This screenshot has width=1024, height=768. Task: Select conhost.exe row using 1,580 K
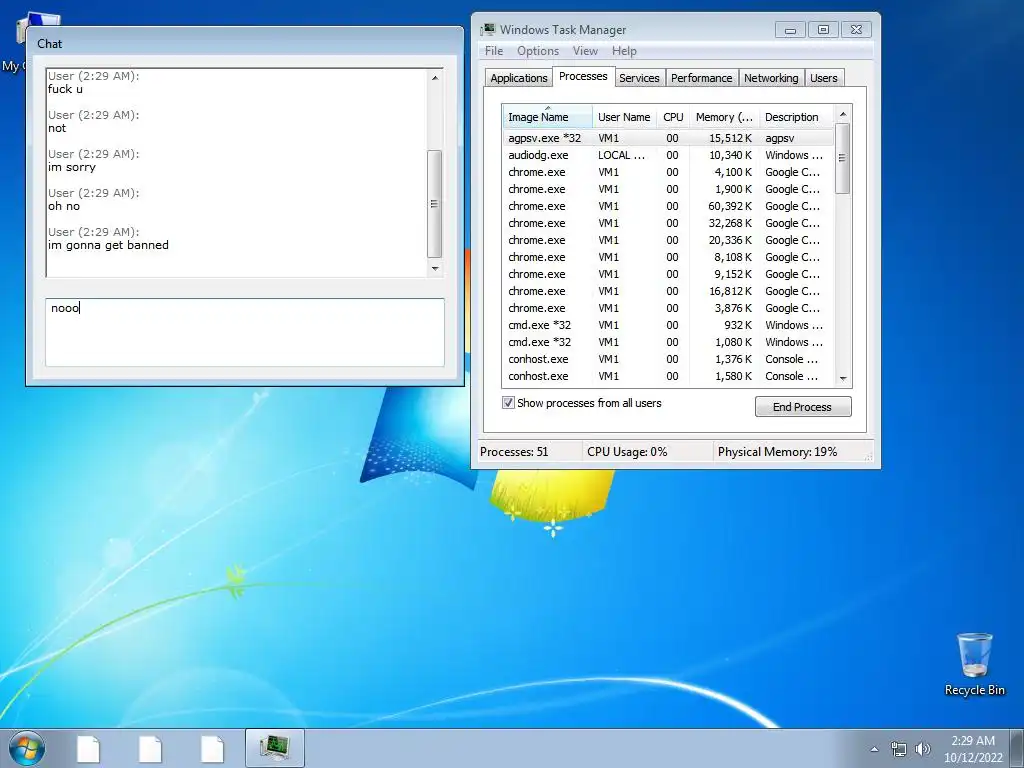pyautogui.click(x=667, y=376)
